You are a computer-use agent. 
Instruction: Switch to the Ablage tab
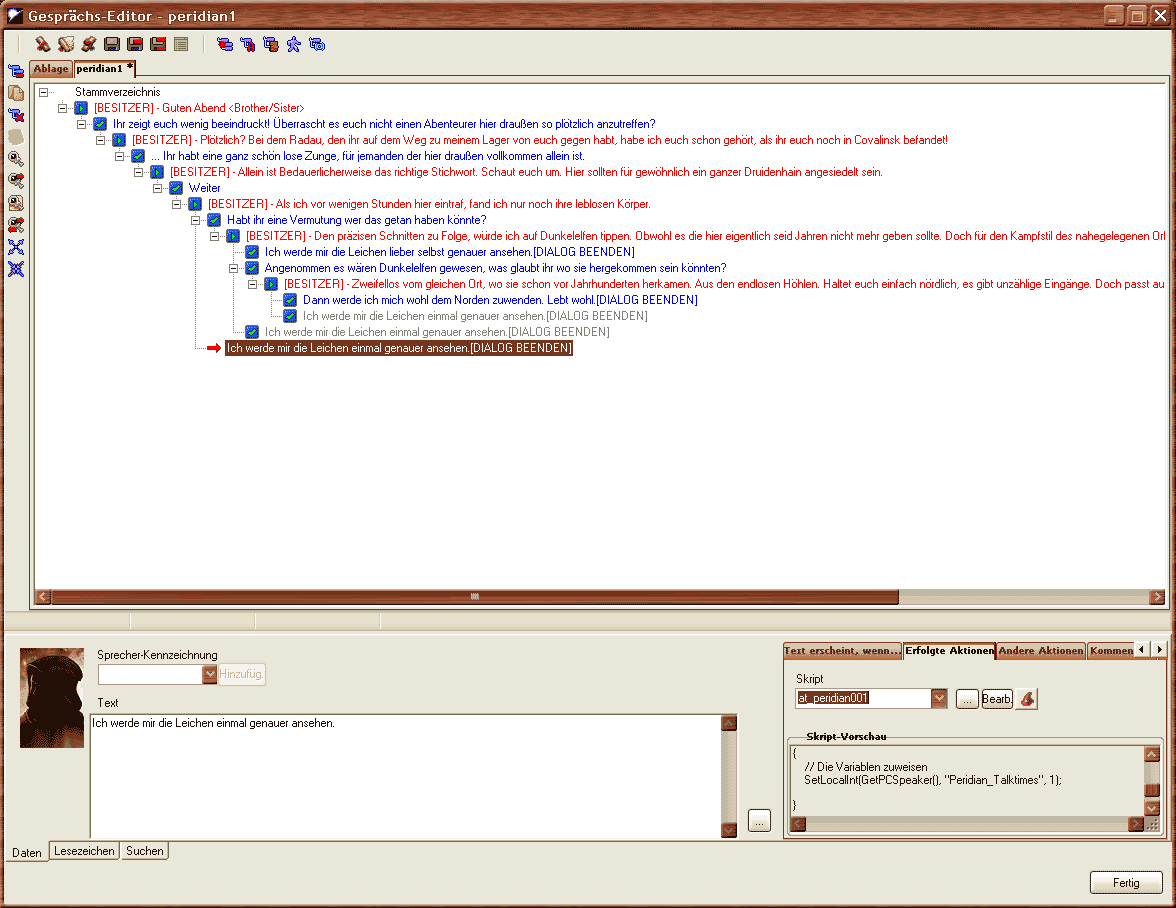tap(51, 69)
